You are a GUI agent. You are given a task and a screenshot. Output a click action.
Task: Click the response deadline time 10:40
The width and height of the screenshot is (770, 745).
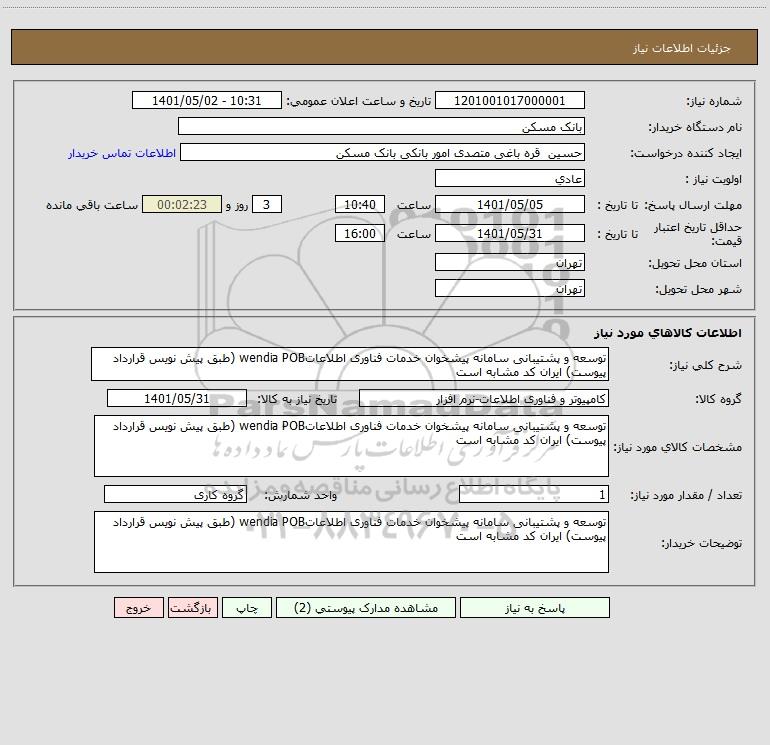pyautogui.click(x=359, y=204)
